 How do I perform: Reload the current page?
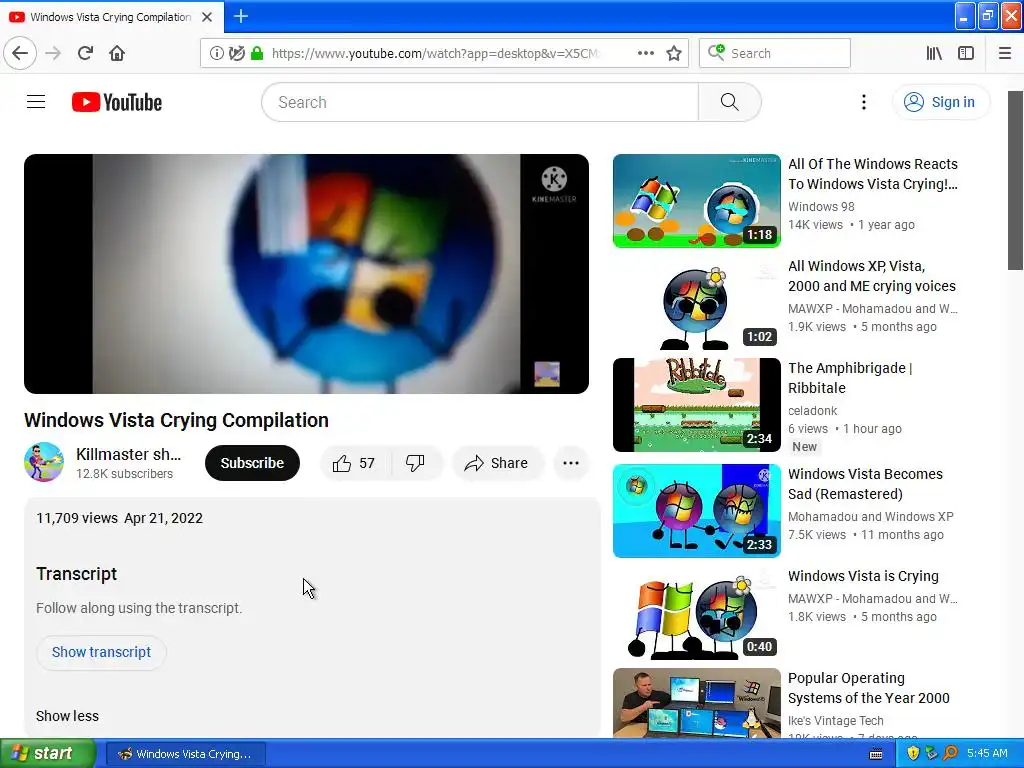pyautogui.click(x=86, y=53)
